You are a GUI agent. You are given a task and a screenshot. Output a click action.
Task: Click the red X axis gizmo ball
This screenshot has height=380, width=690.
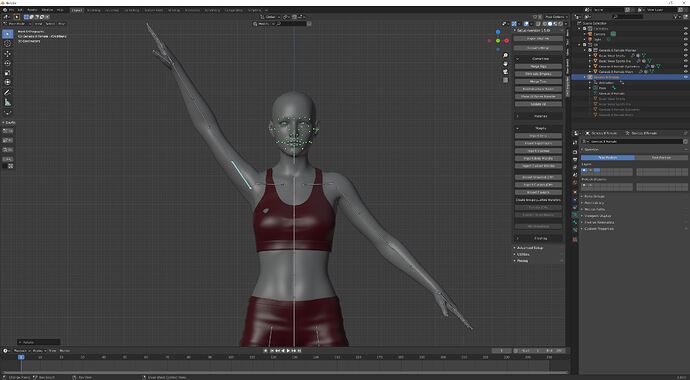[506, 40]
